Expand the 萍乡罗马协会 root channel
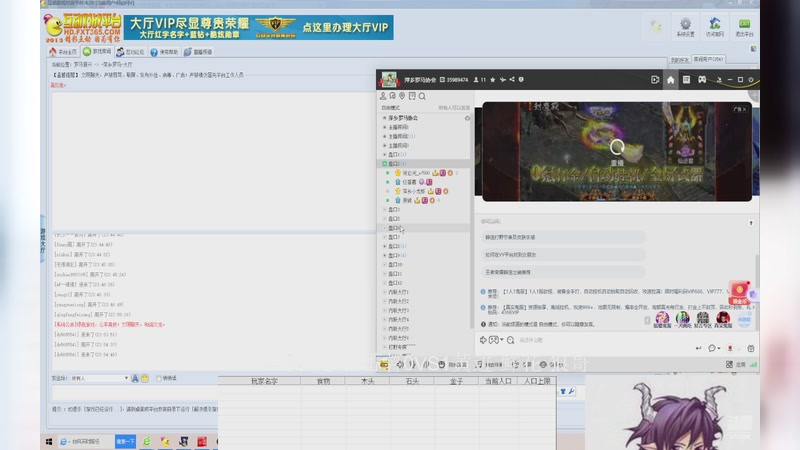 (x=385, y=118)
